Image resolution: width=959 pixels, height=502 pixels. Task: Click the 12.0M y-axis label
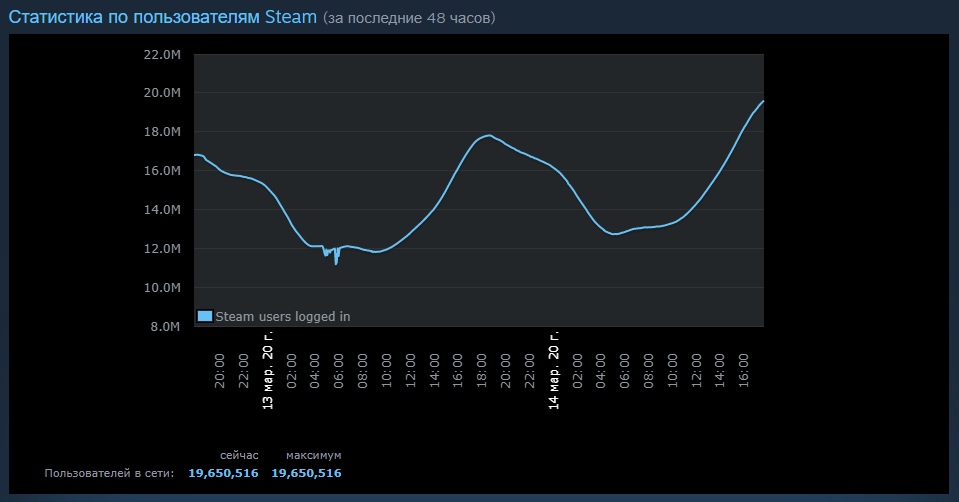(x=162, y=249)
